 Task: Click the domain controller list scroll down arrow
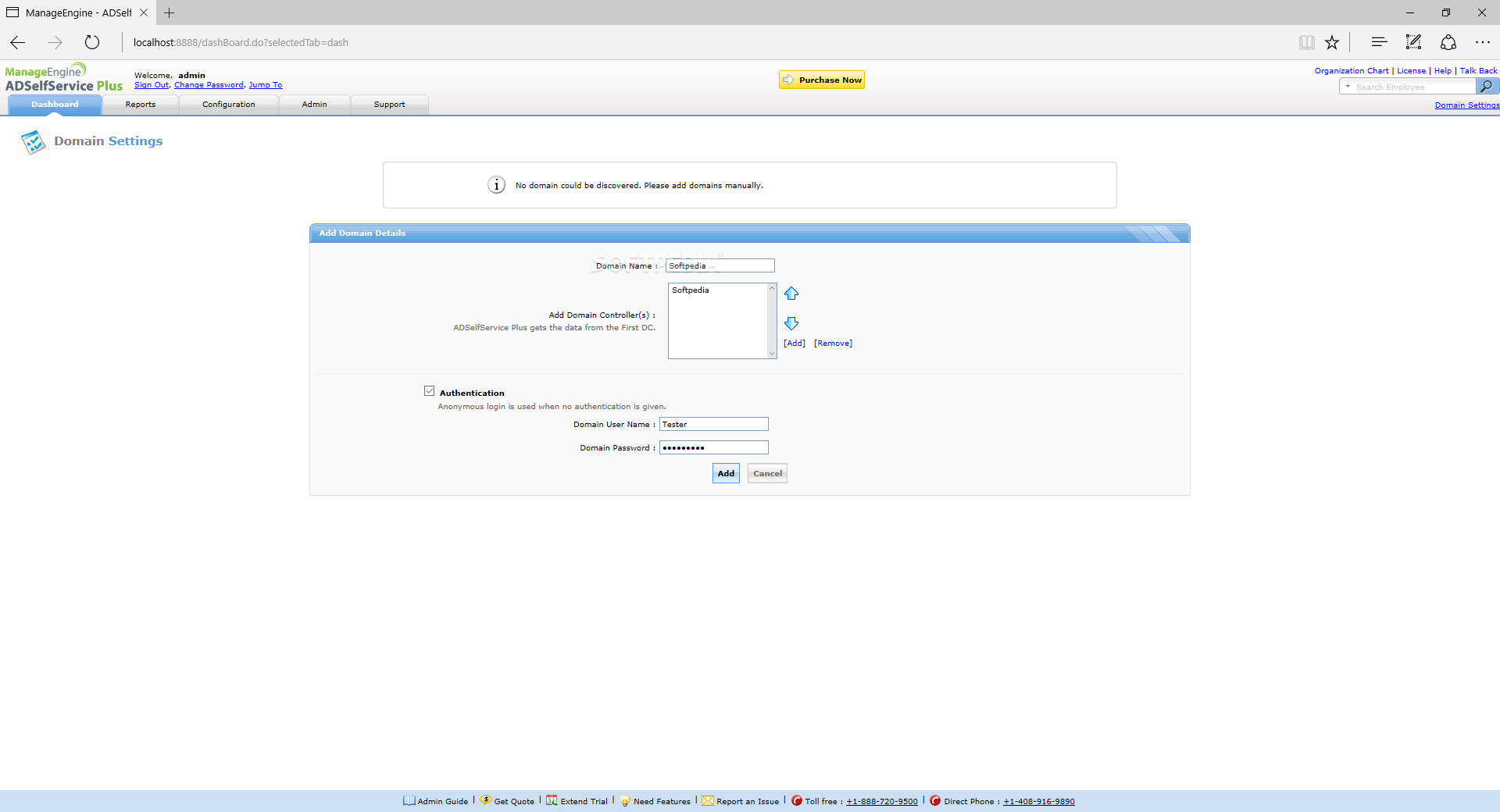point(772,354)
